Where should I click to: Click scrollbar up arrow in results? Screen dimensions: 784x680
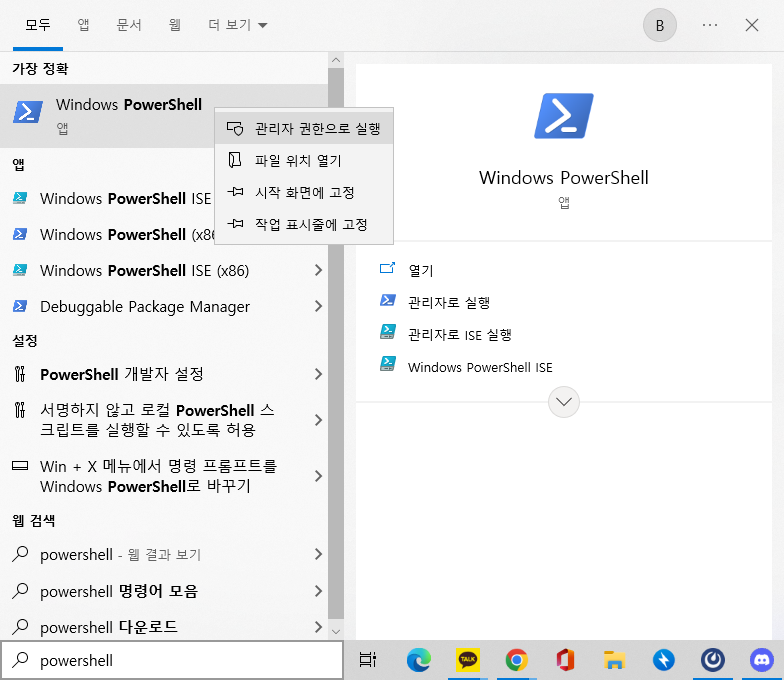[336, 60]
